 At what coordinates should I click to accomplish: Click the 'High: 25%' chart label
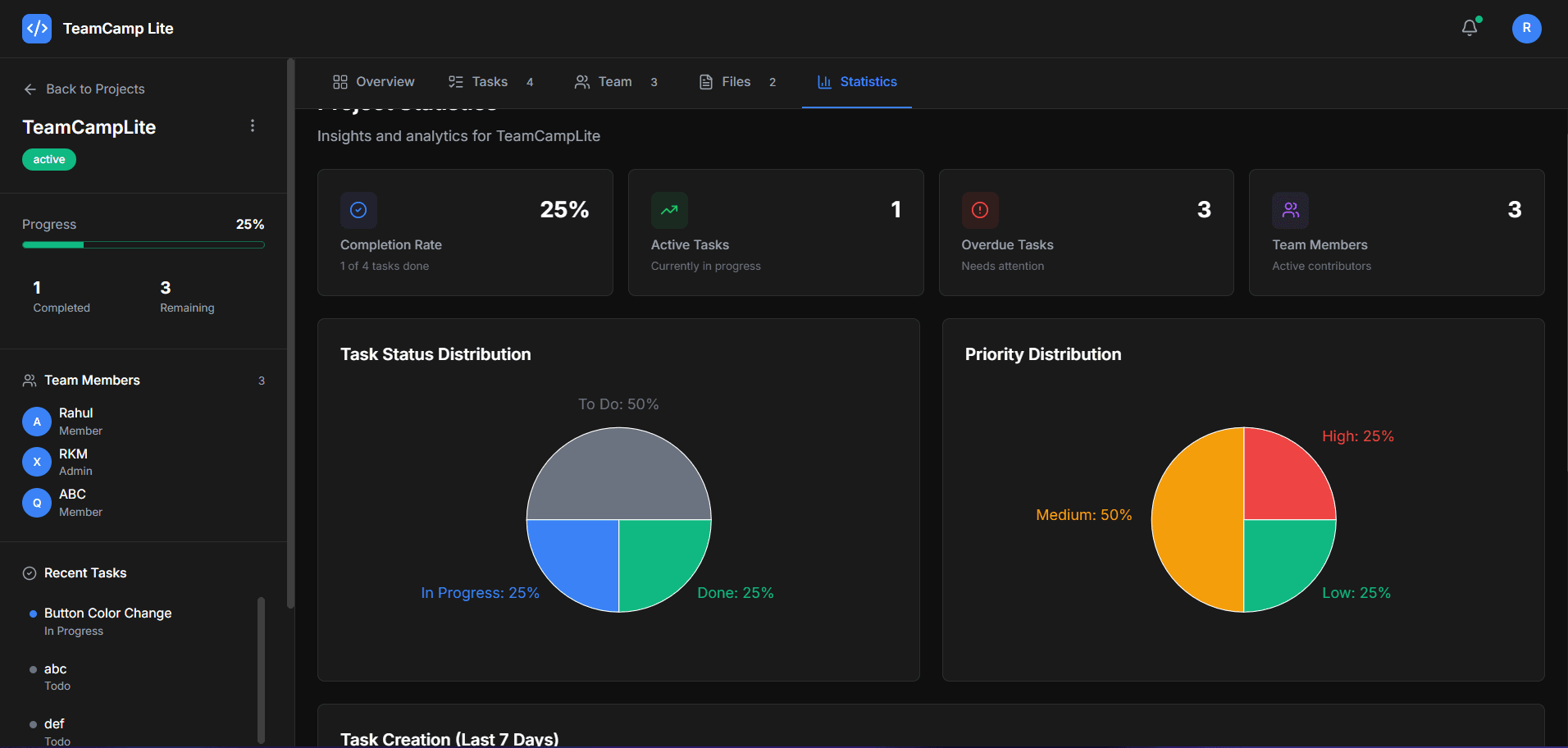point(1358,436)
